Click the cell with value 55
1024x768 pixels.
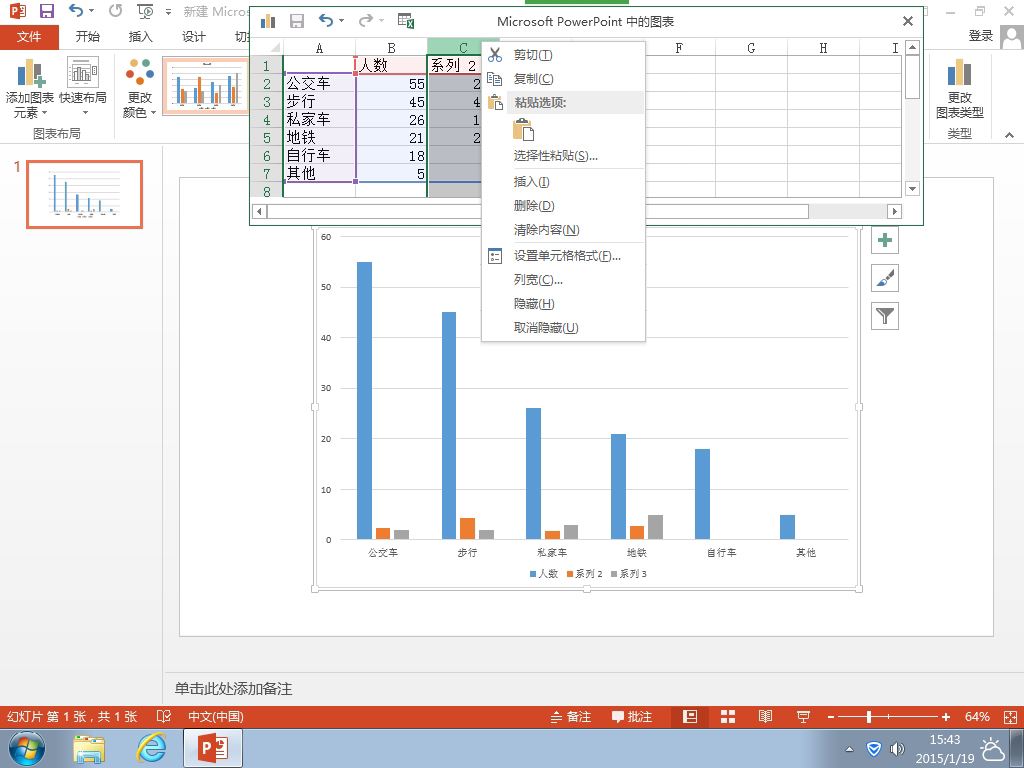(x=391, y=84)
